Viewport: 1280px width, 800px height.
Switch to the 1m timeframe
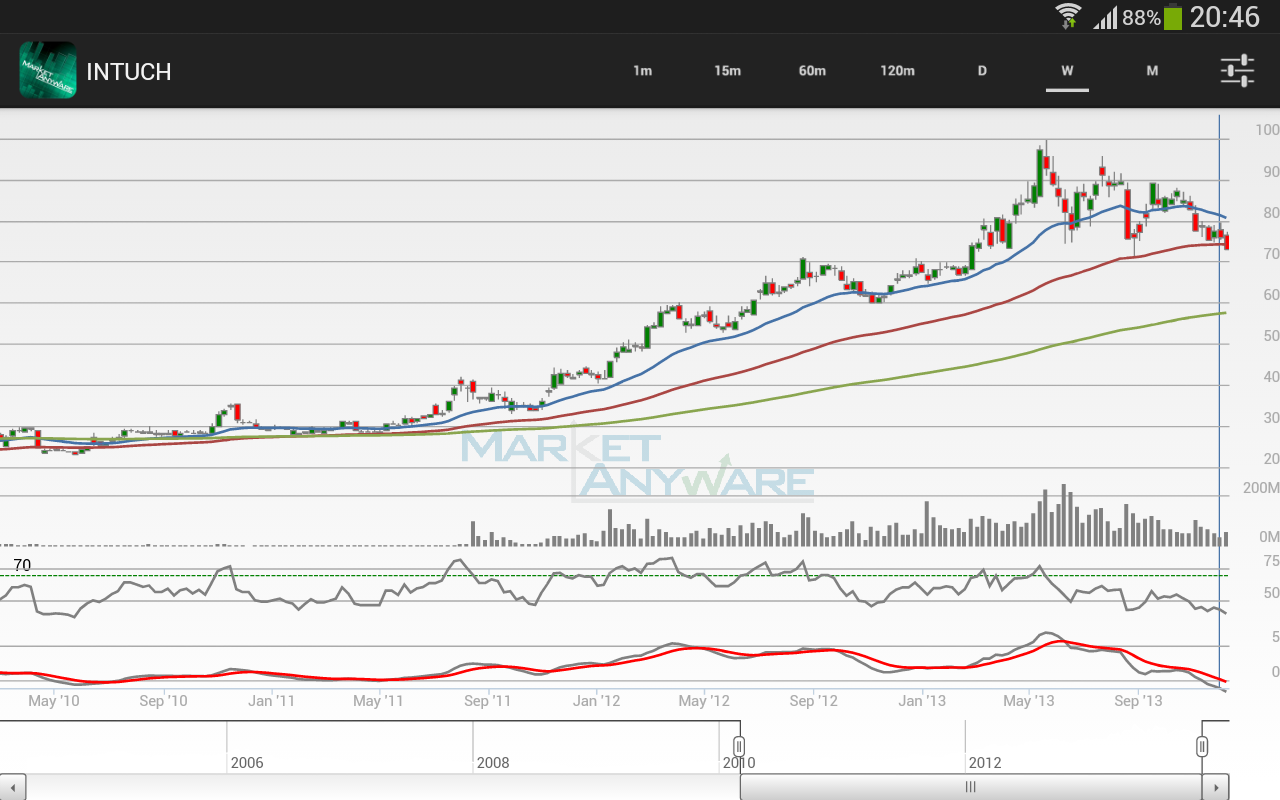point(642,71)
